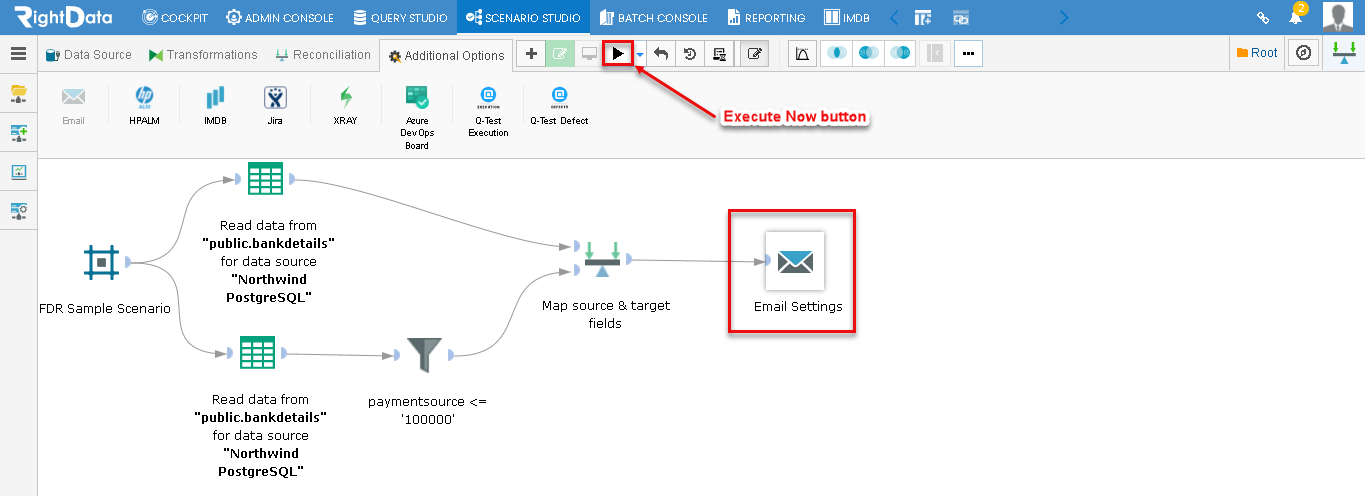This screenshot has width=1365, height=496.
Task: Open the HPALM integration option
Action: pos(144,105)
